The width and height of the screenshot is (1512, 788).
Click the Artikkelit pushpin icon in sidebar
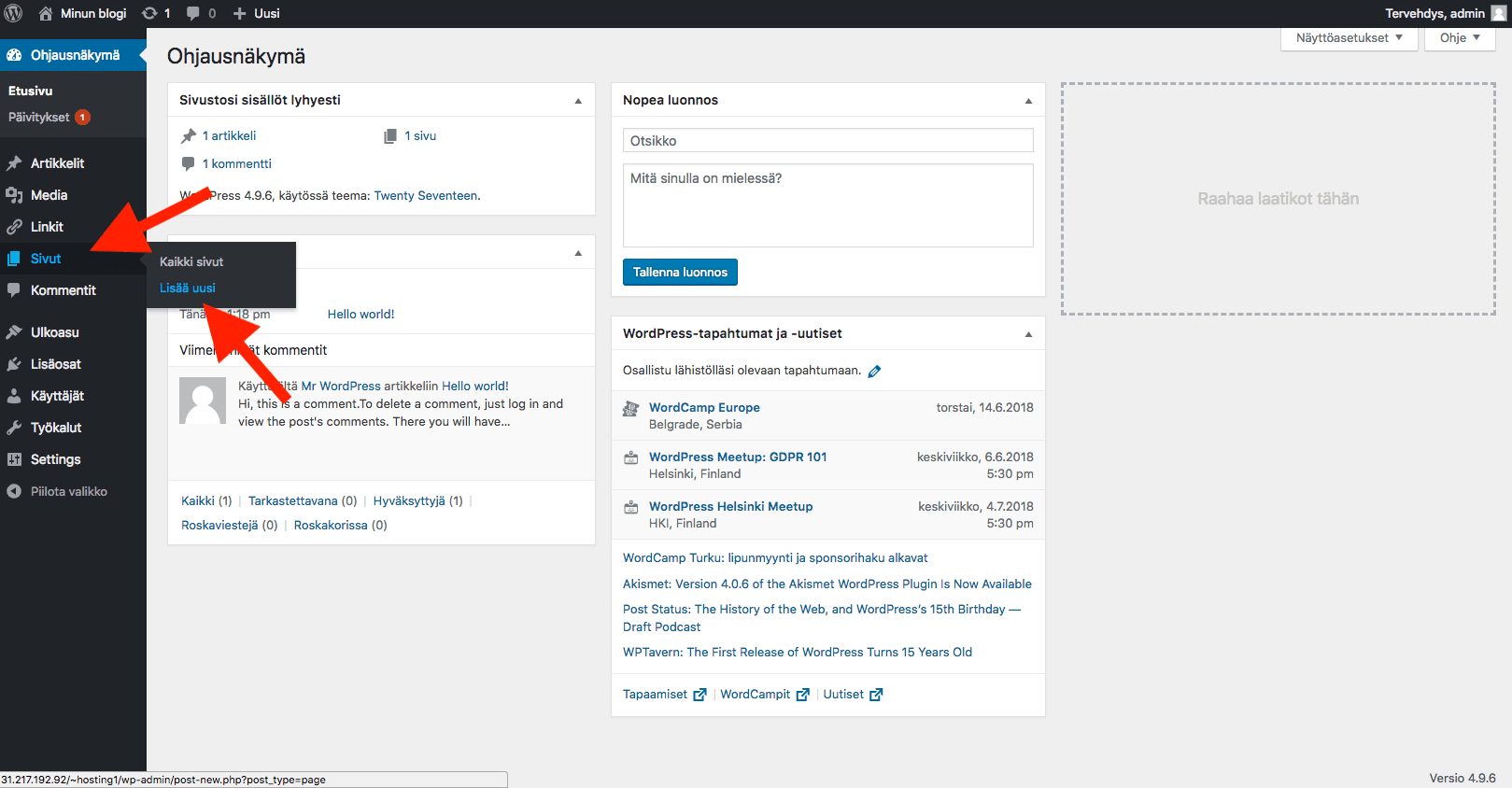[x=14, y=163]
